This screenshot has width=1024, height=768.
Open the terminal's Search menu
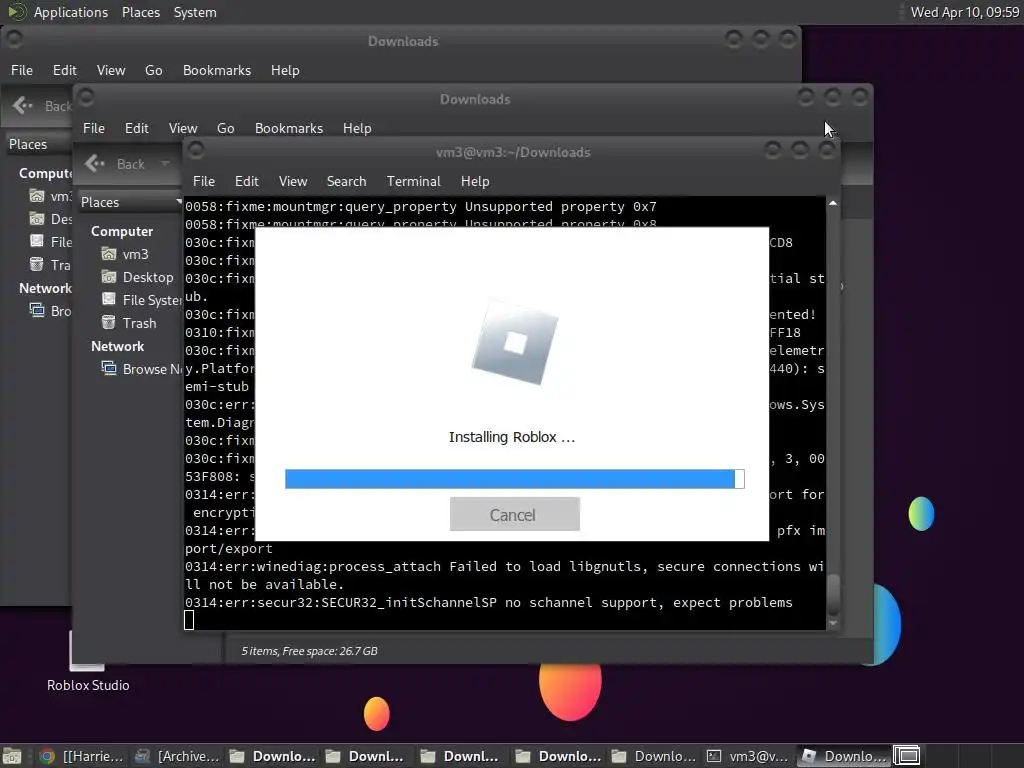346,182
